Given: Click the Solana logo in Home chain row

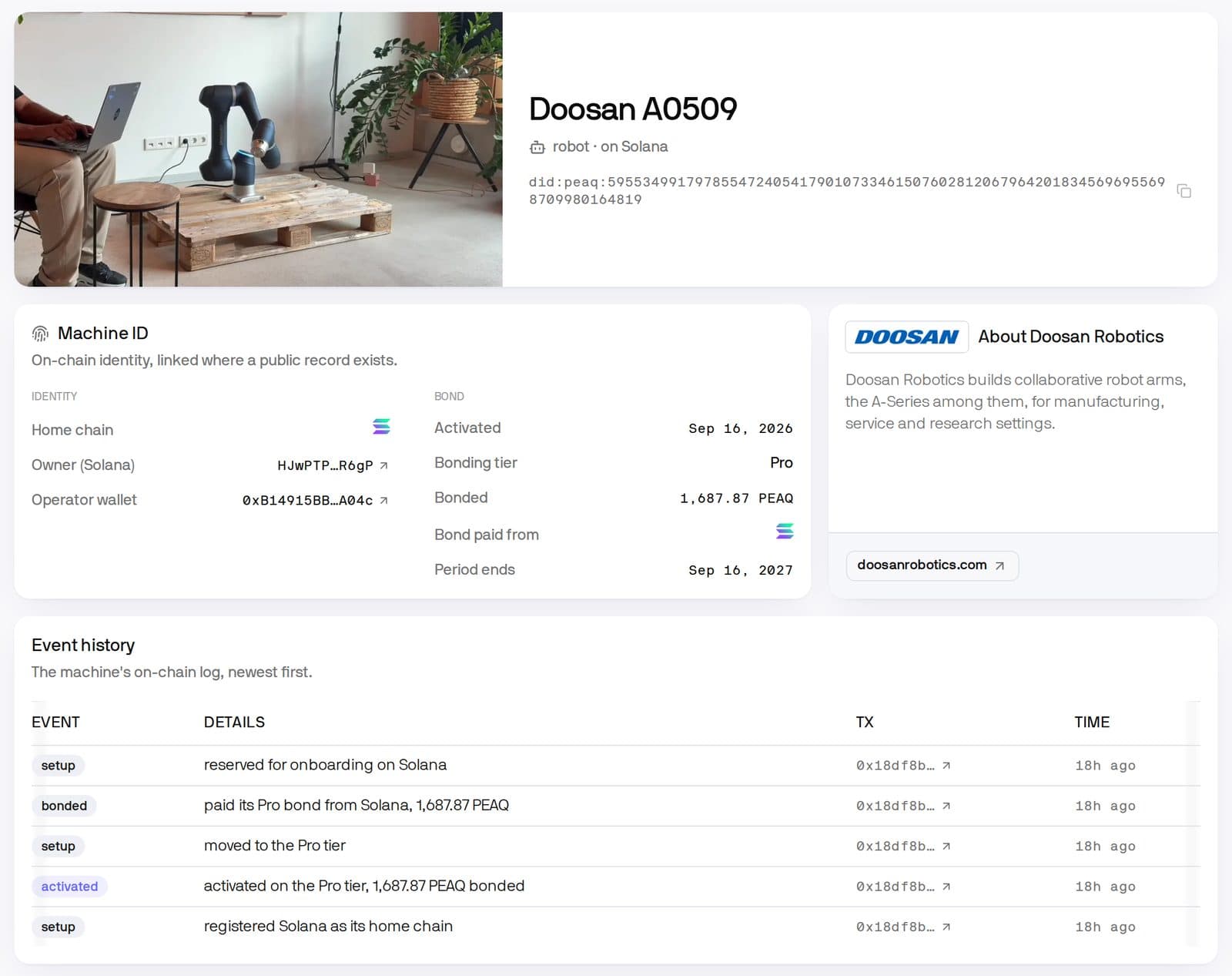Looking at the screenshot, I should [x=381, y=426].
